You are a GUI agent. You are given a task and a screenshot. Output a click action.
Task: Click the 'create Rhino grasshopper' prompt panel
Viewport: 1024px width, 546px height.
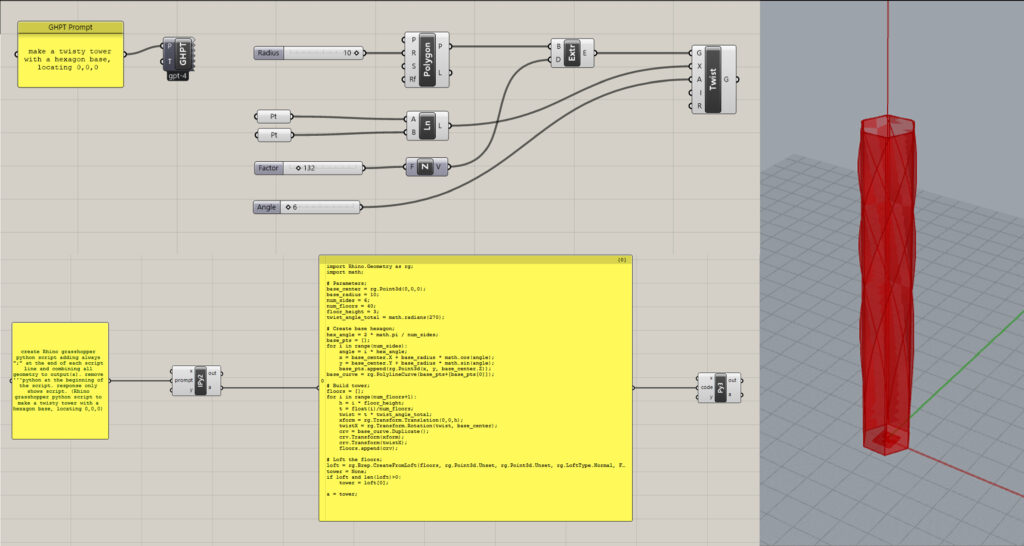pos(60,380)
